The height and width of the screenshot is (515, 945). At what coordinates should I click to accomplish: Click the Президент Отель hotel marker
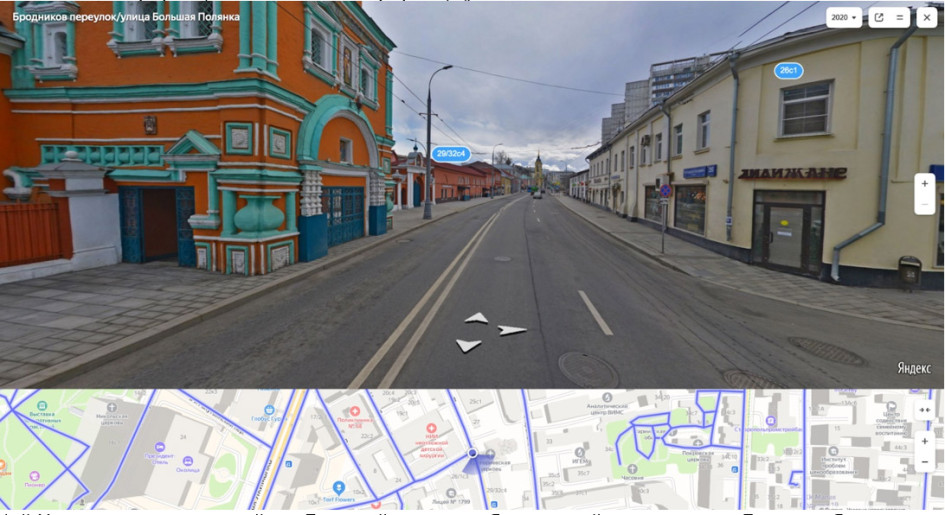[x=159, y=447]
